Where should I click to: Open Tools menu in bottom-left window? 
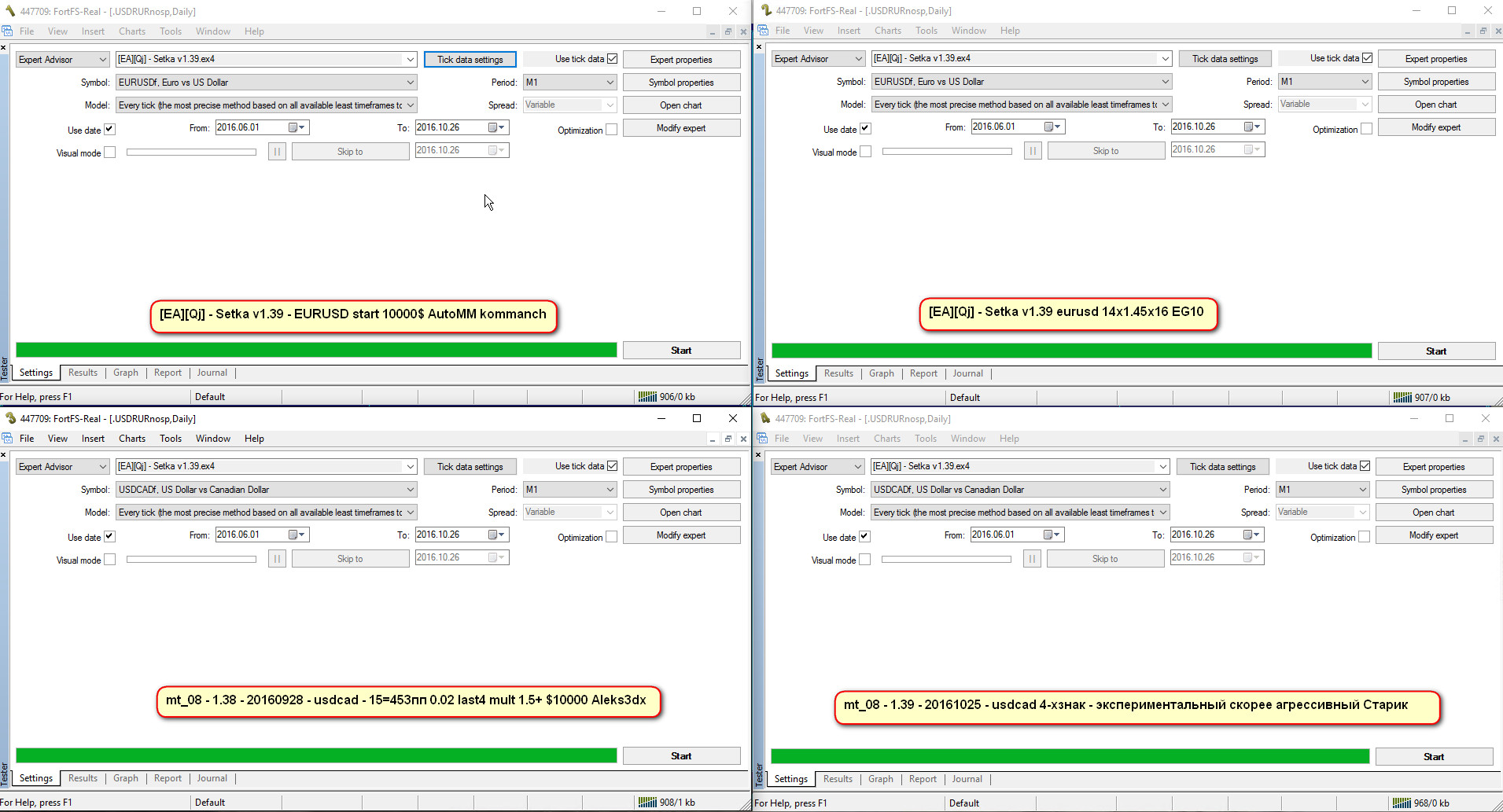[x=171, y=439]
